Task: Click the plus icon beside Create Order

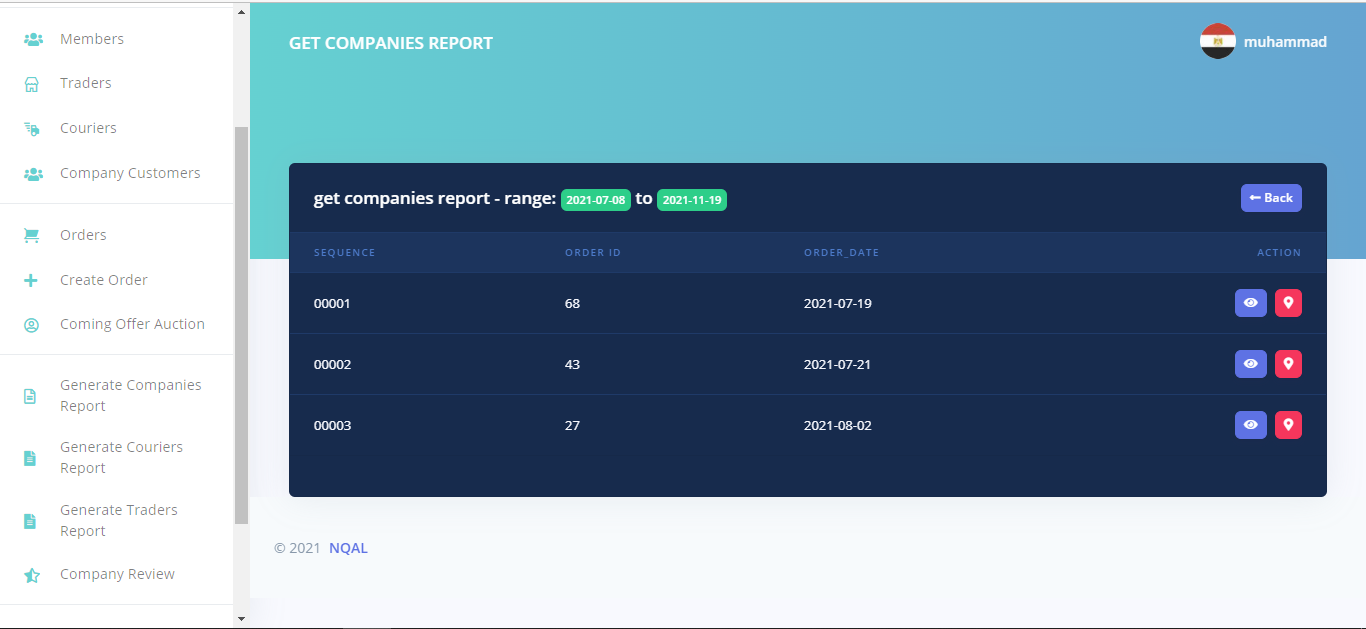Action: coord(31,281)
